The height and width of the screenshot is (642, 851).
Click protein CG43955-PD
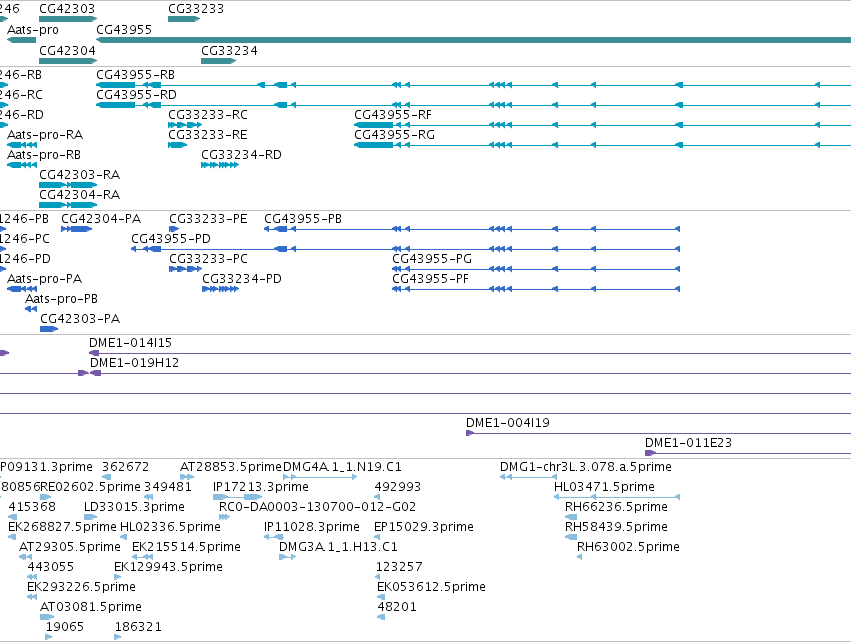click(x=171, y=239)
